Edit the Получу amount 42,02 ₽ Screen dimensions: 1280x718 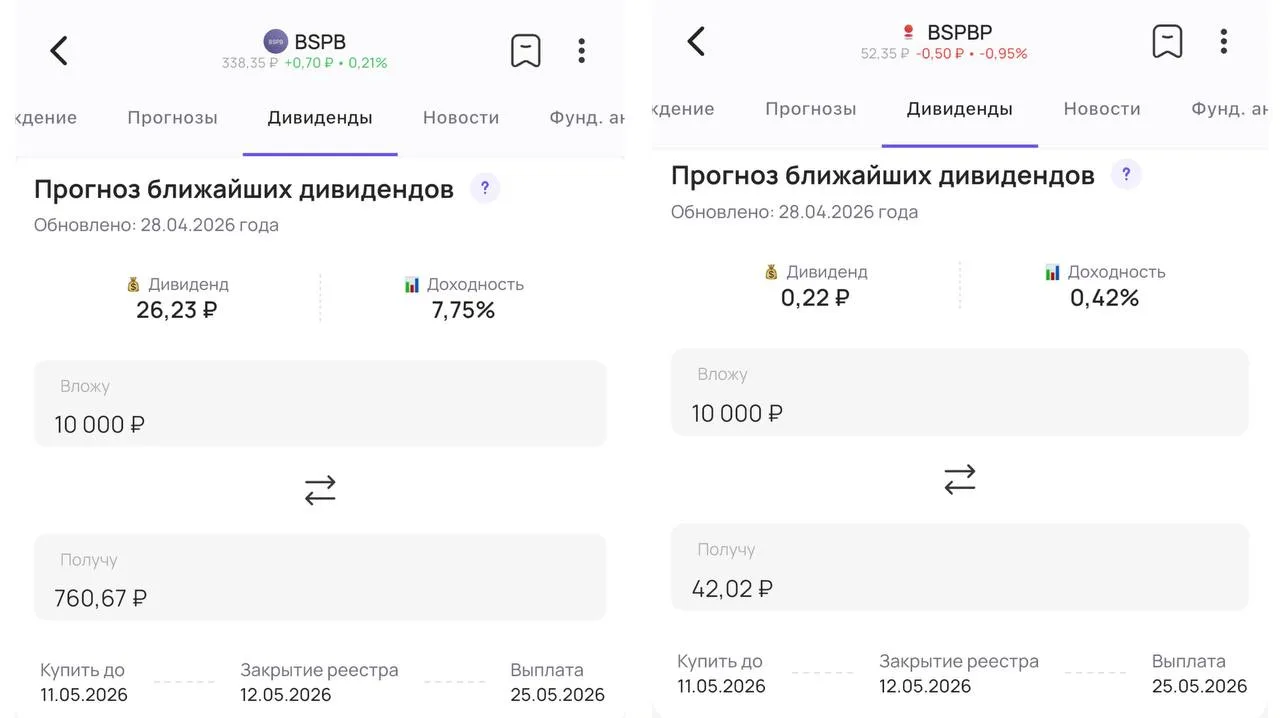coord(959,567)
